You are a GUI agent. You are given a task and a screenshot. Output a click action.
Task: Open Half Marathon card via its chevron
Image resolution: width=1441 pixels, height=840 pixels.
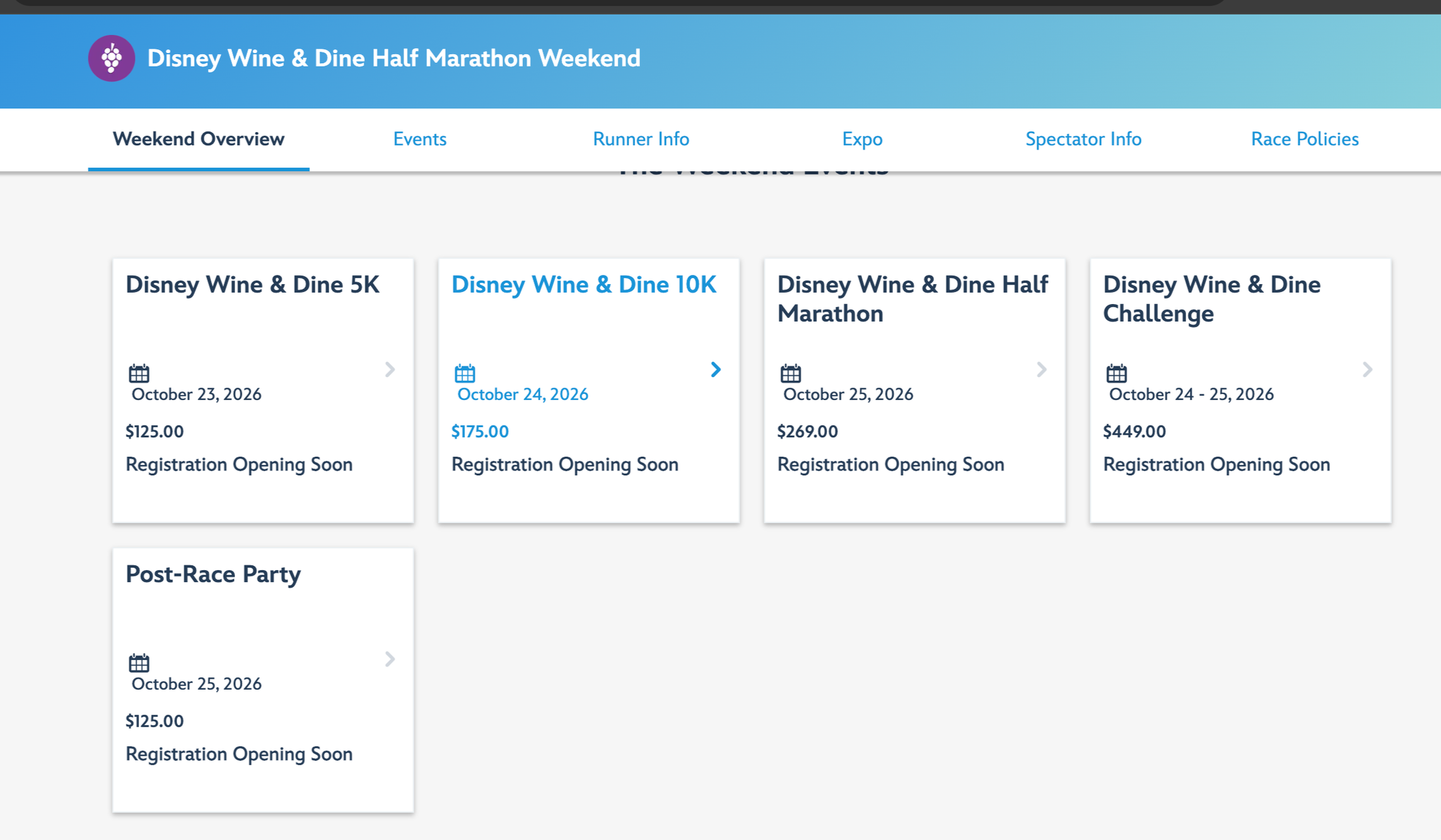(x=1041, y=370)
